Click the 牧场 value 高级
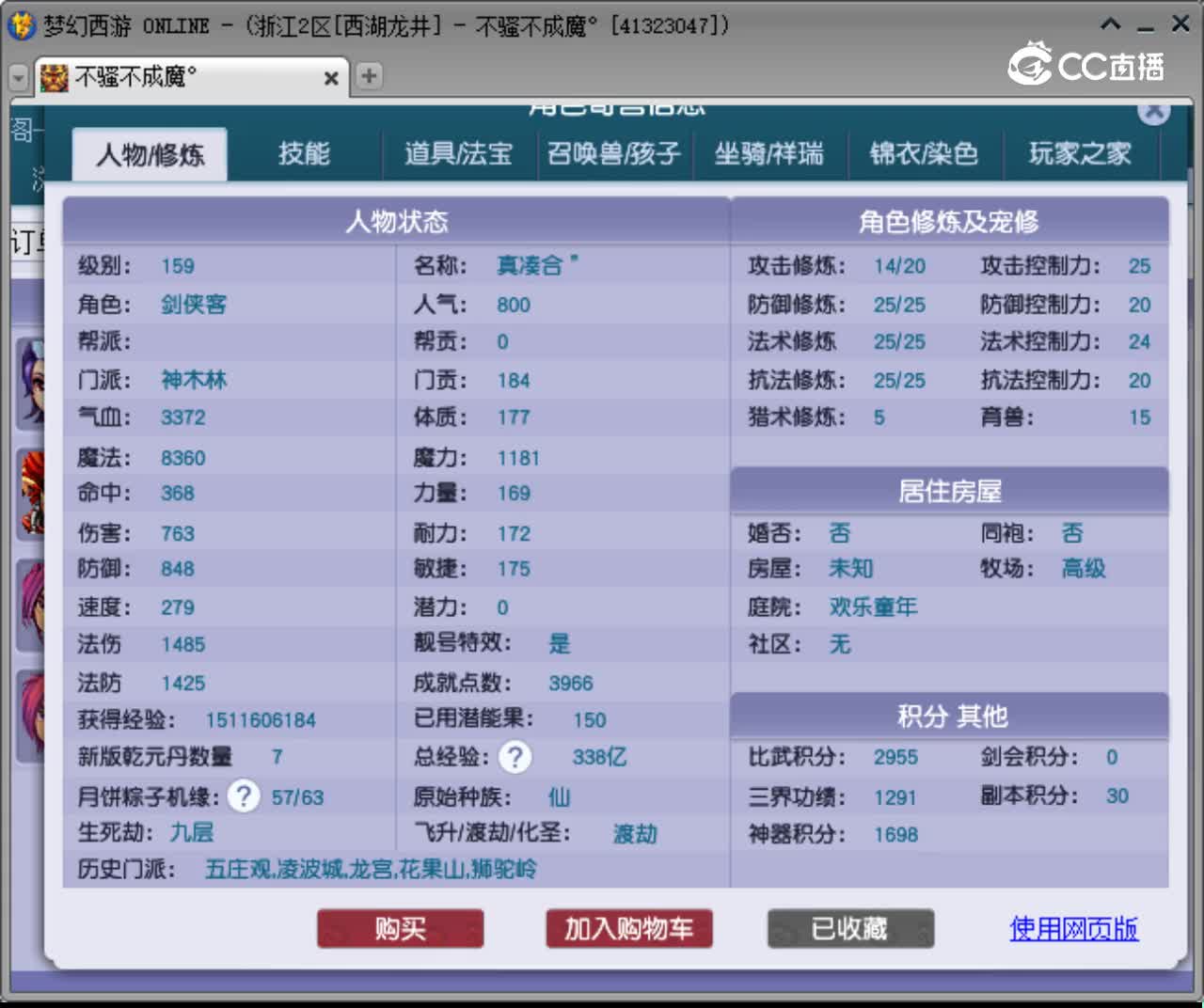This screenshot has width=1204, height=1008. click(1084, 568)
